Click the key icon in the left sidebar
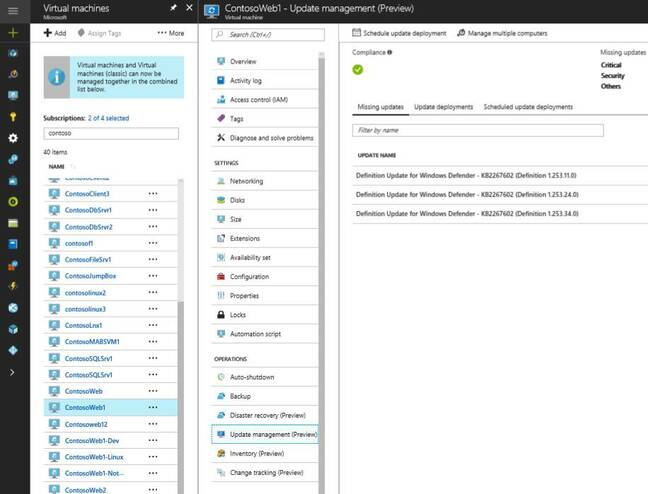This screenshot has height=494, width=648. point(13,117)
